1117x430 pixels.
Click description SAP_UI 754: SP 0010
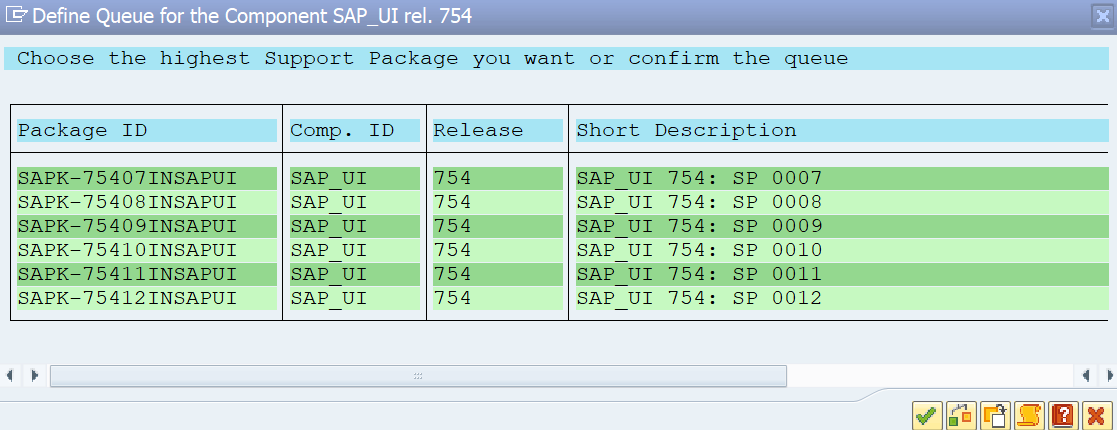tap(843, 251)
